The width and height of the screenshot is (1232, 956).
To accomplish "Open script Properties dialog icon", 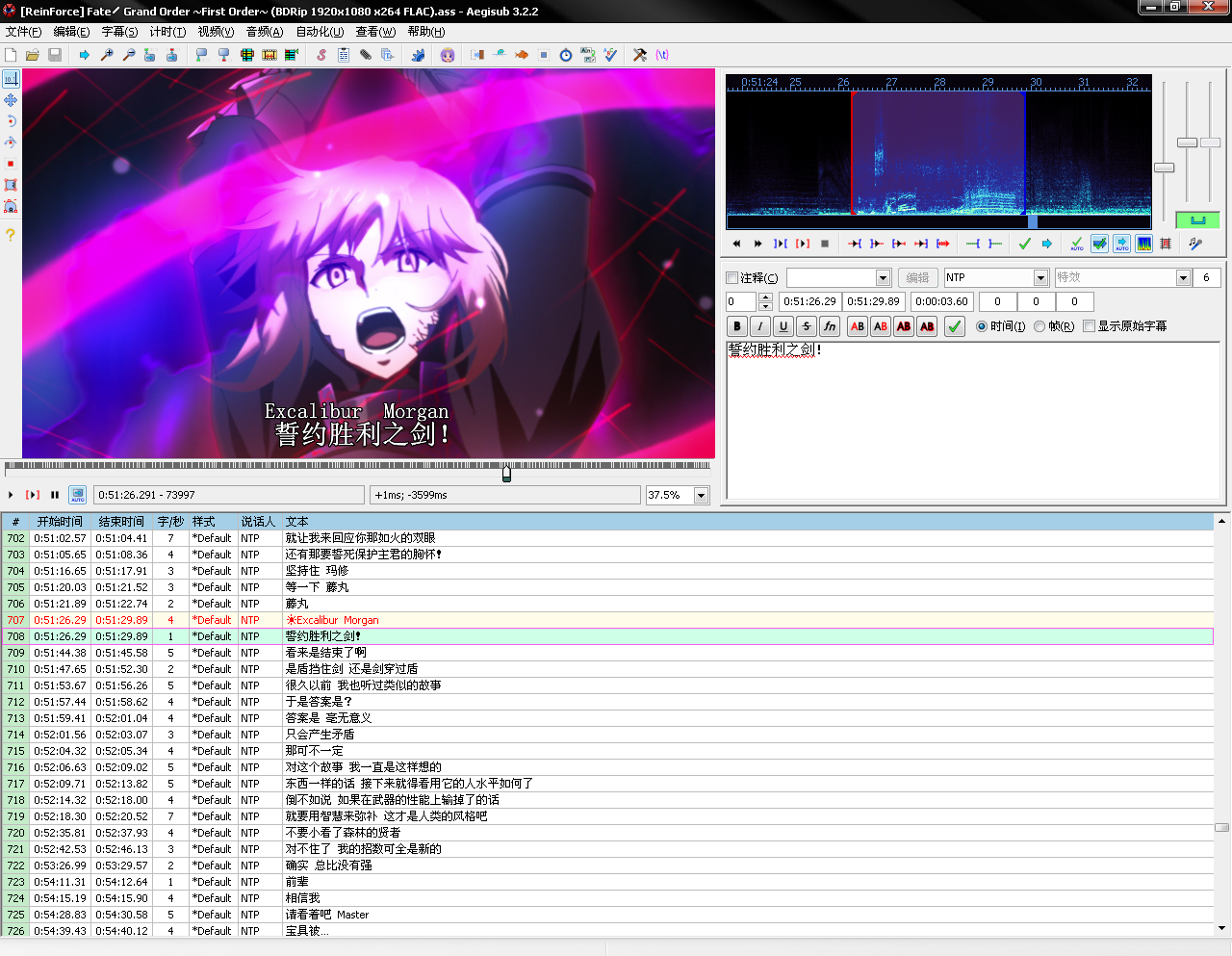I will [344, 55].
